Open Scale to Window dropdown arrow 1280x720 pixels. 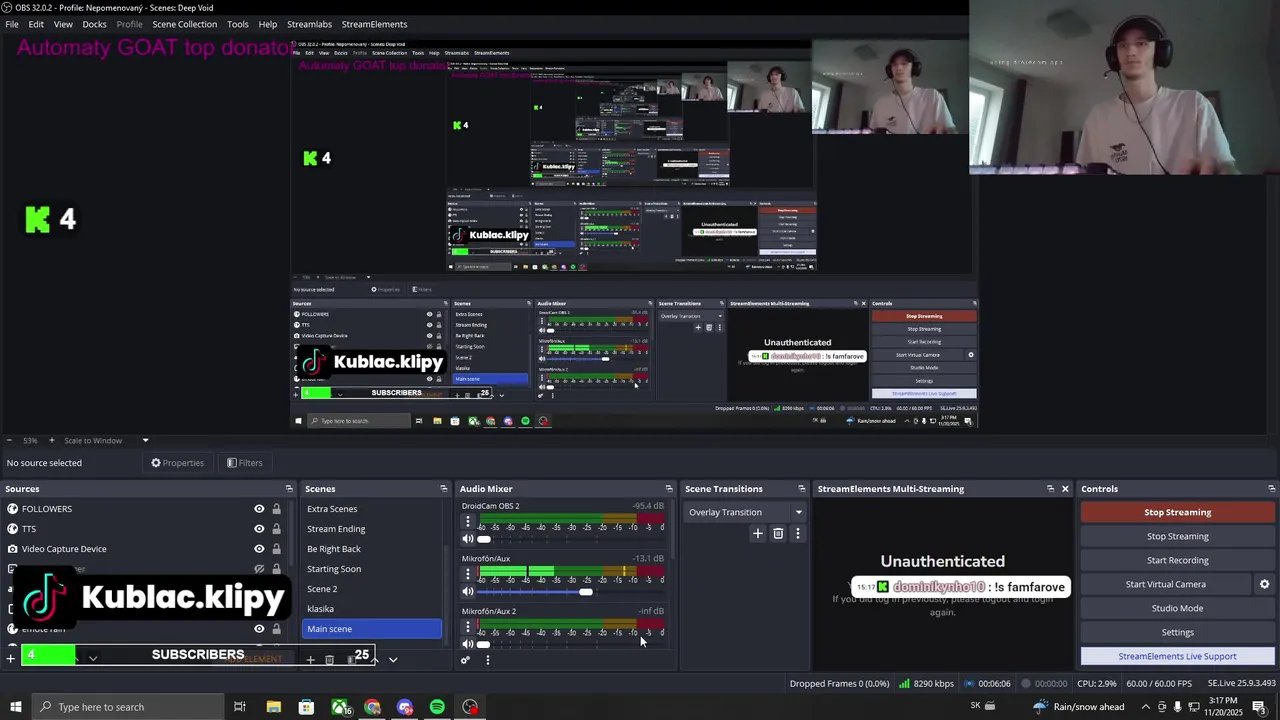[145, 440]
